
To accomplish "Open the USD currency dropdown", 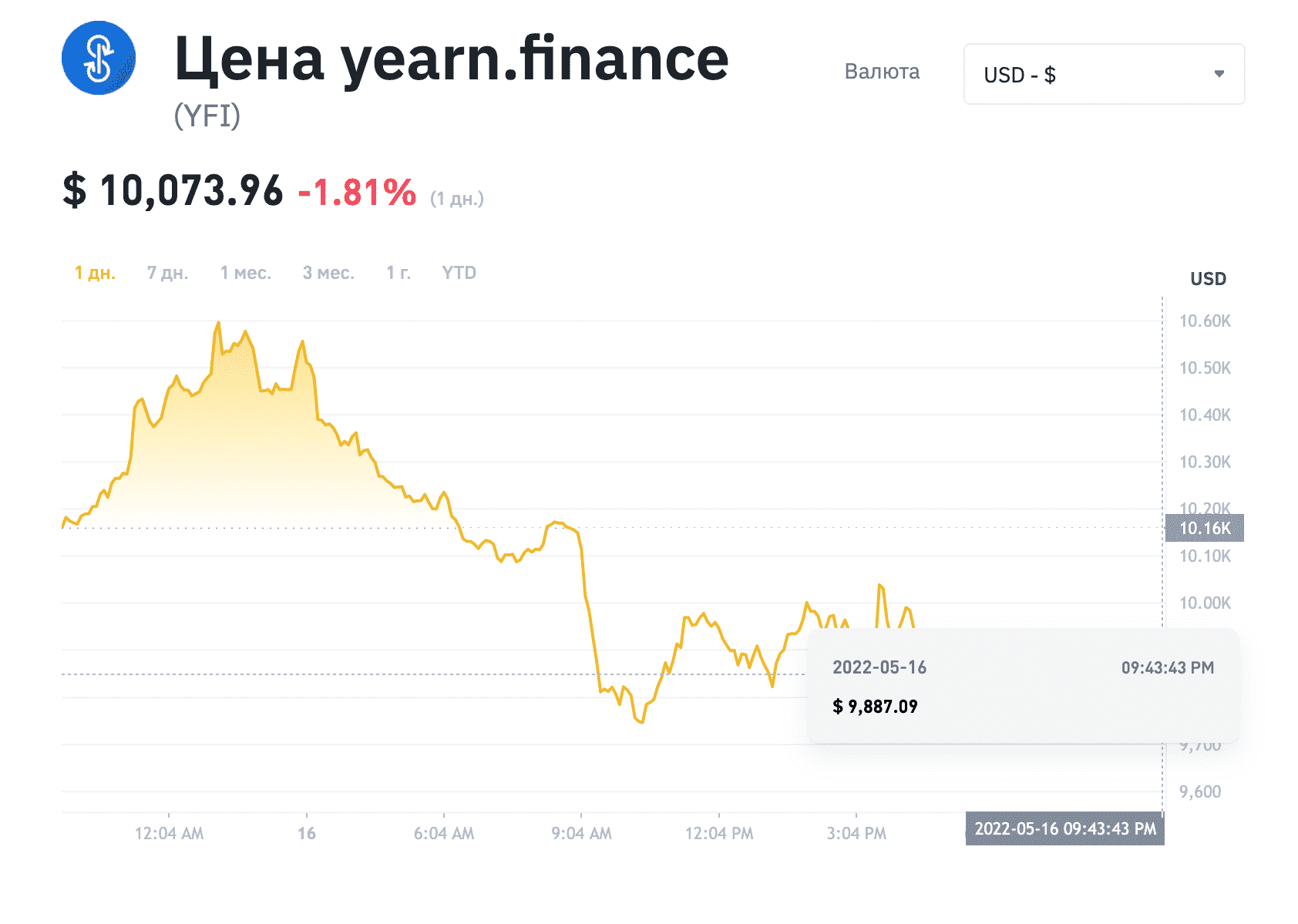I will tap(1104, 74).
